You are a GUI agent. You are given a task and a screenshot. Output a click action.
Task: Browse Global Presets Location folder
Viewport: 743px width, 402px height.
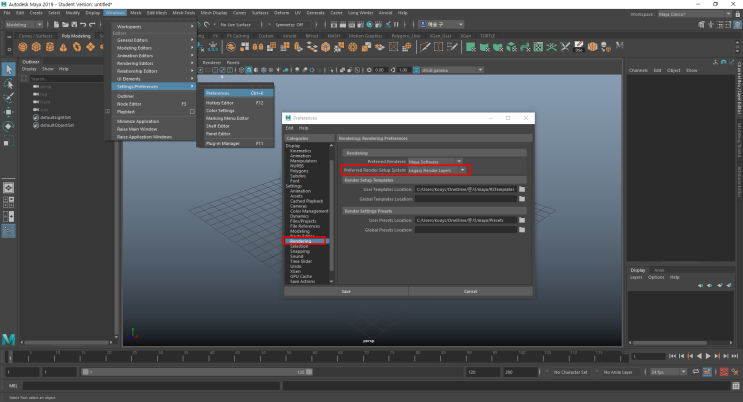pos(522,229)
